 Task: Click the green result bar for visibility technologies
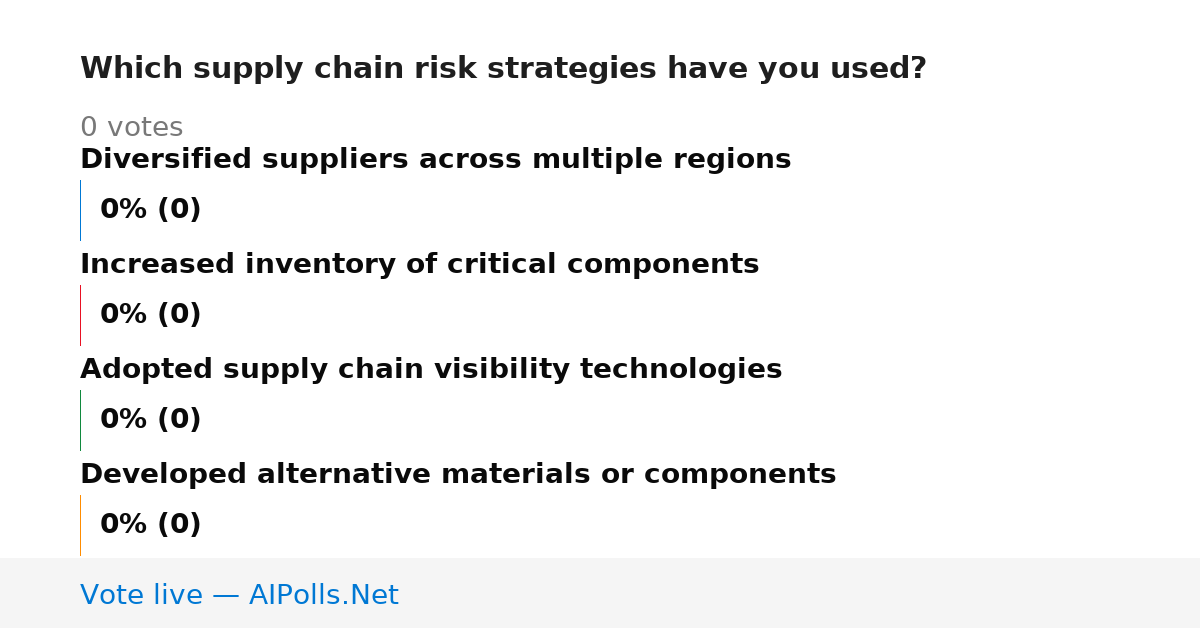click(x=80, y=420)
